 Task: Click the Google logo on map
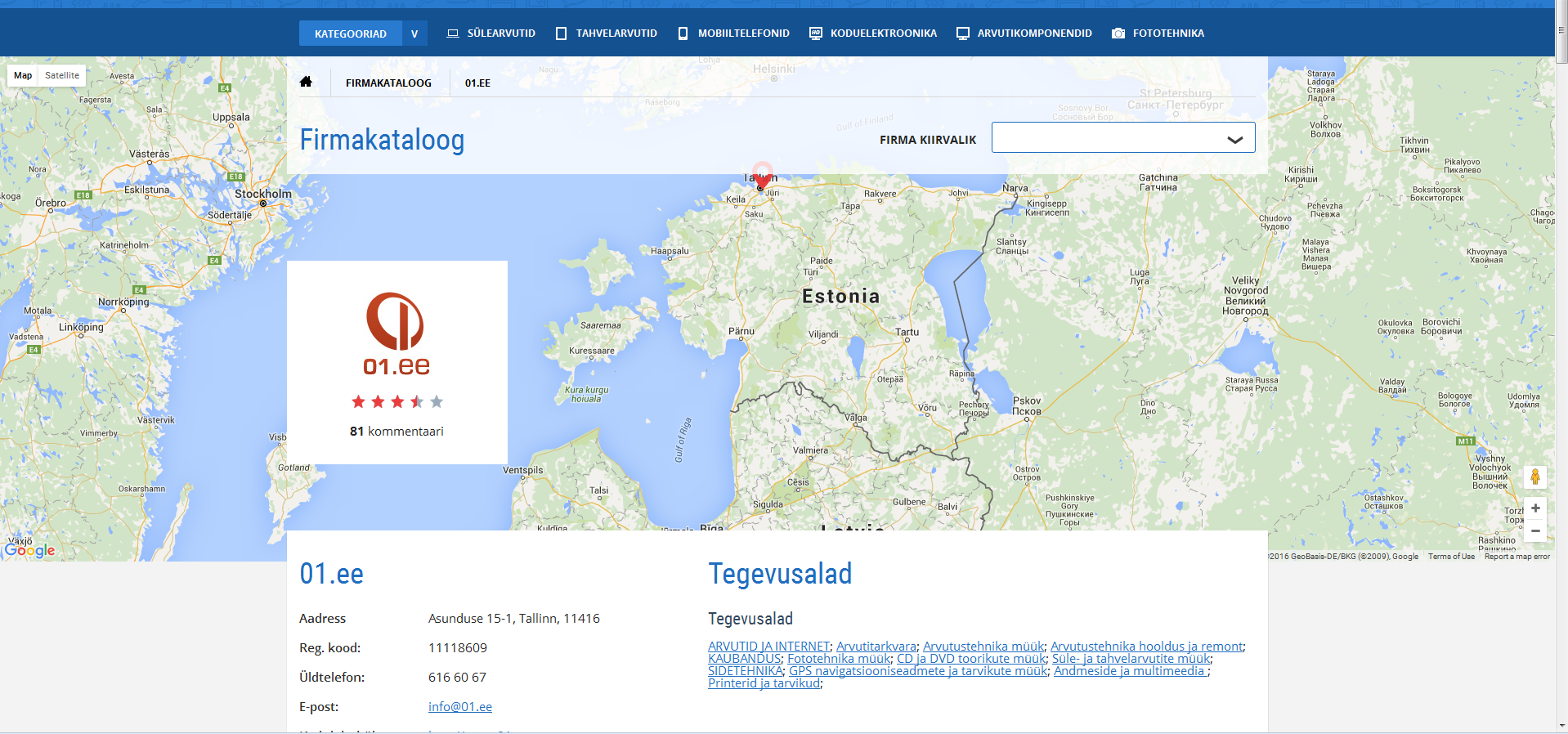(30, 550)
